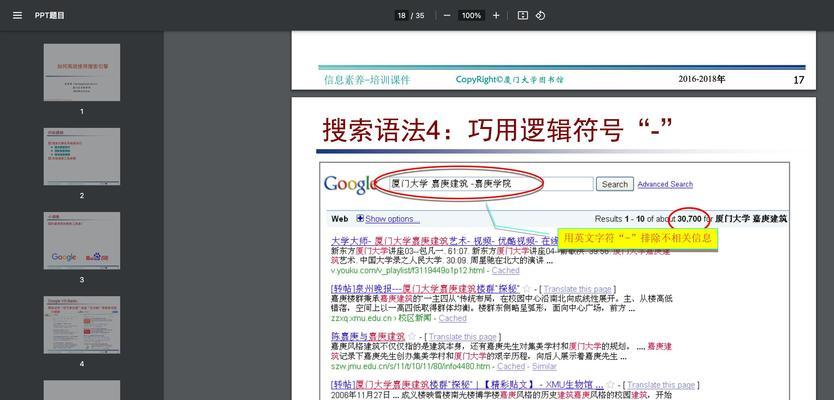Select page 1 thumbnail
This screenshot has width=834, height=400.
pos(82,72)
